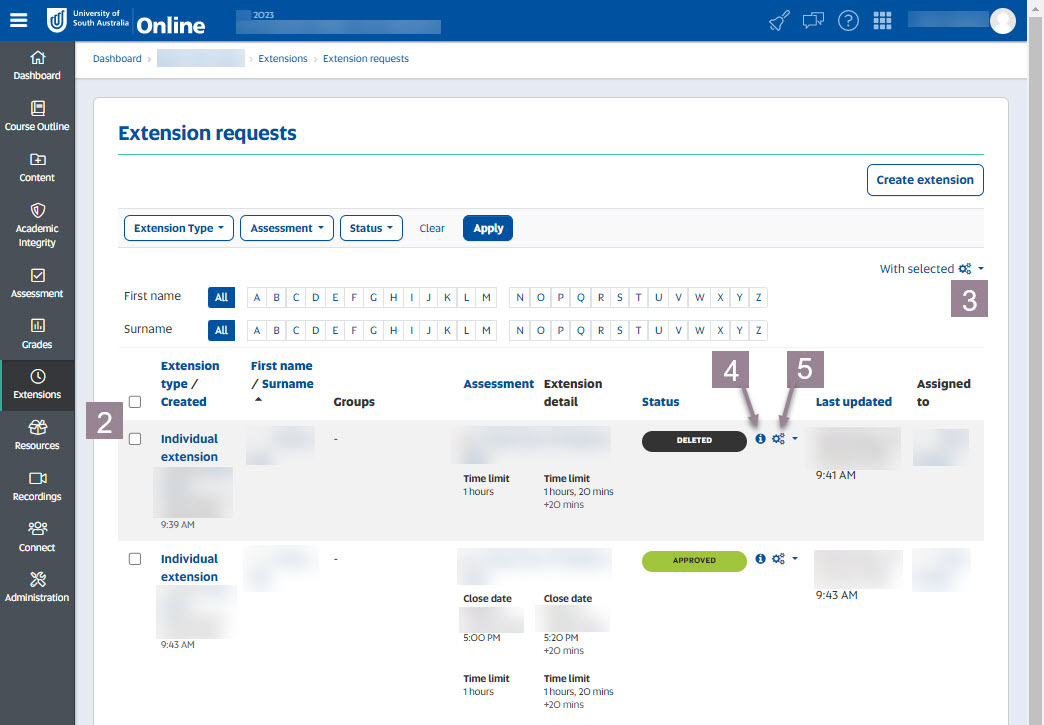Viewport: 1044px width, 725px height.
Task: Select the approved extension row checkbox
Action: click(135, 559)
